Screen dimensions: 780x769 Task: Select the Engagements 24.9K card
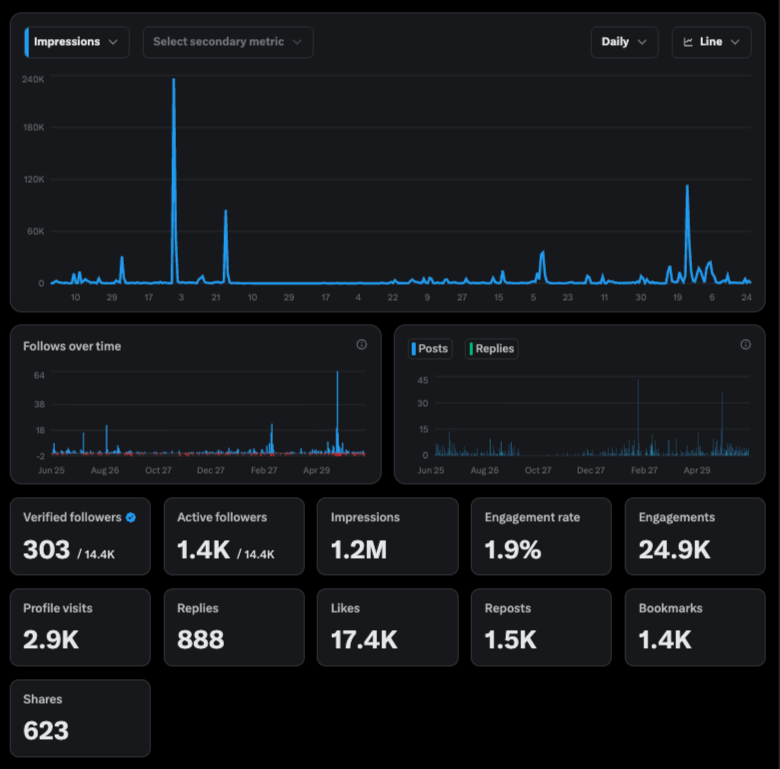click(695, 536)
